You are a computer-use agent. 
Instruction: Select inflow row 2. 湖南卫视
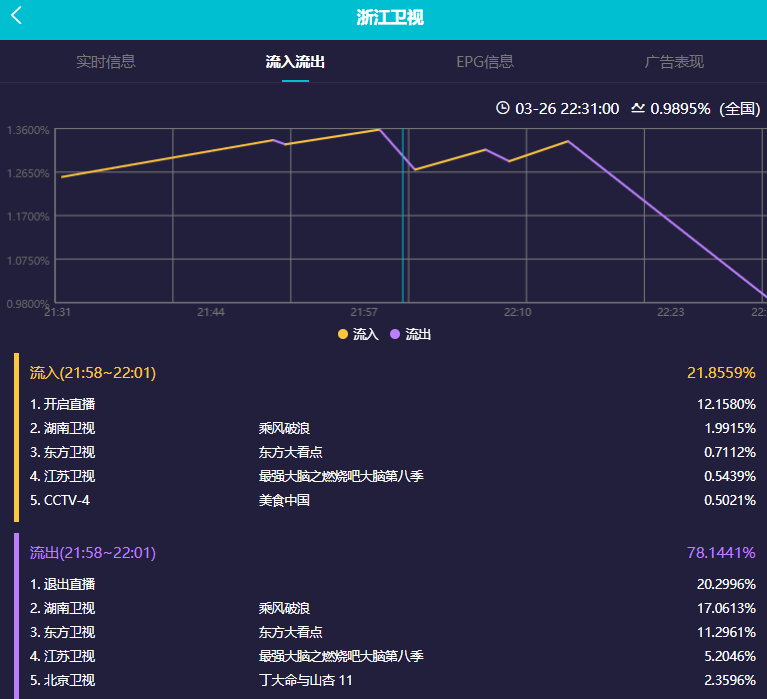393,428
